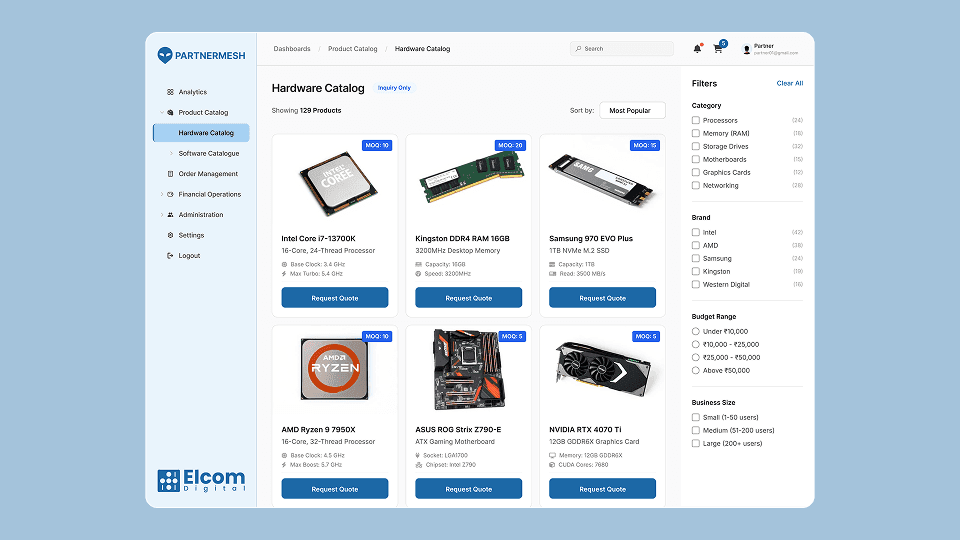Click the top Search field
960x540 pixels.
622,49
